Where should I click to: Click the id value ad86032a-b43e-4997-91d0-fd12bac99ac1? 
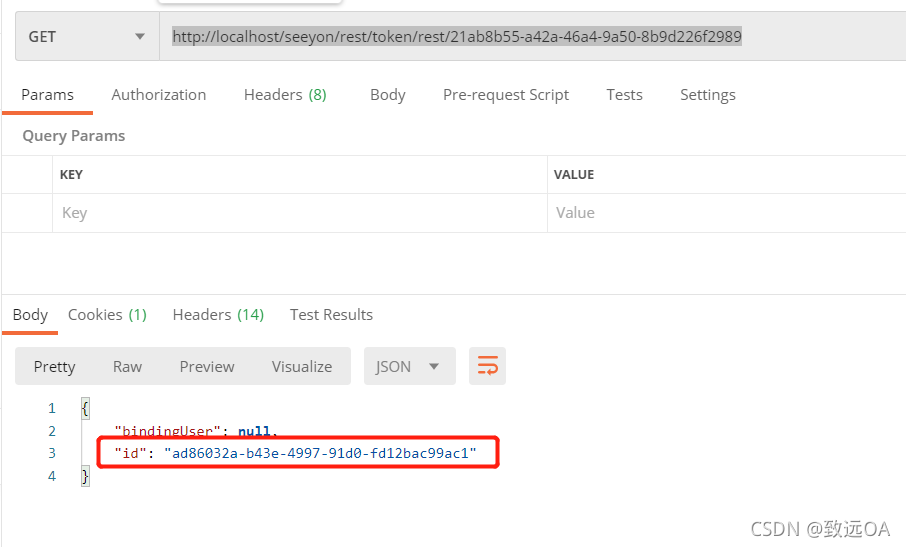[x=320, y=453]
